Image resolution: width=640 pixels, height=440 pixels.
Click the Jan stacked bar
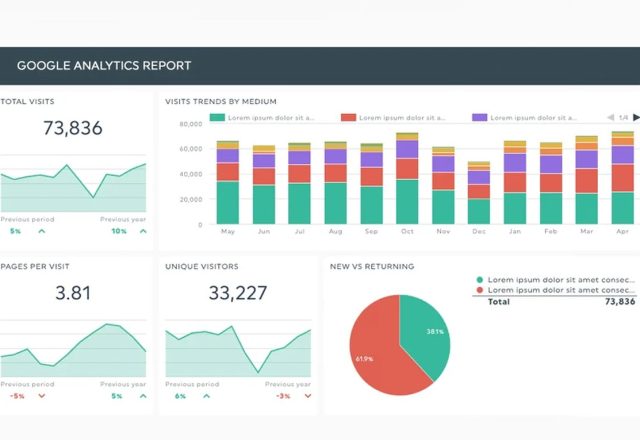(x=515, y=182)
